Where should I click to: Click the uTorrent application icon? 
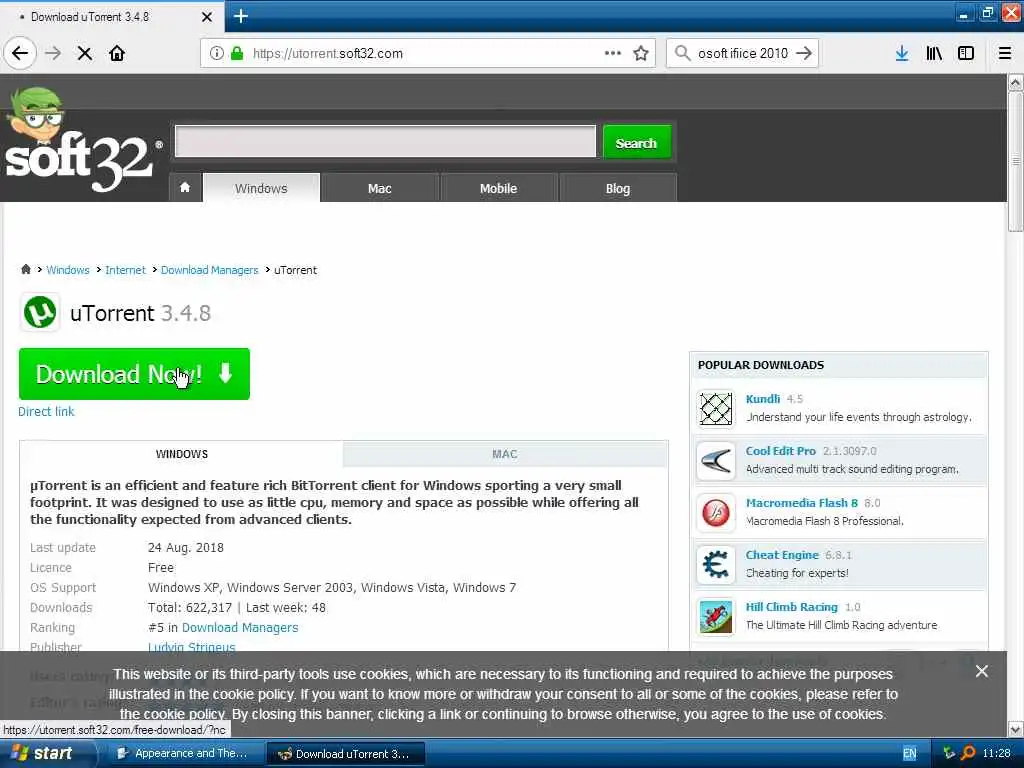[40, 312]
